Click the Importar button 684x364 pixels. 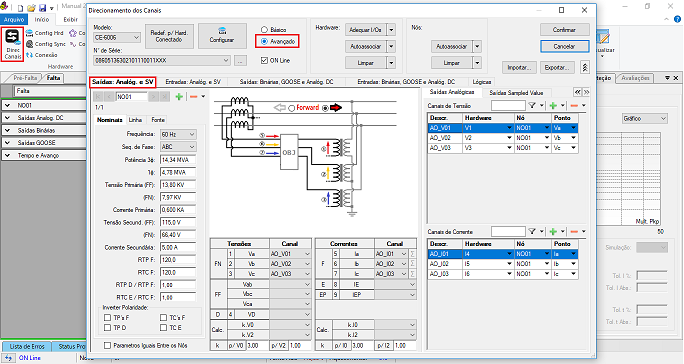point(519,68)
